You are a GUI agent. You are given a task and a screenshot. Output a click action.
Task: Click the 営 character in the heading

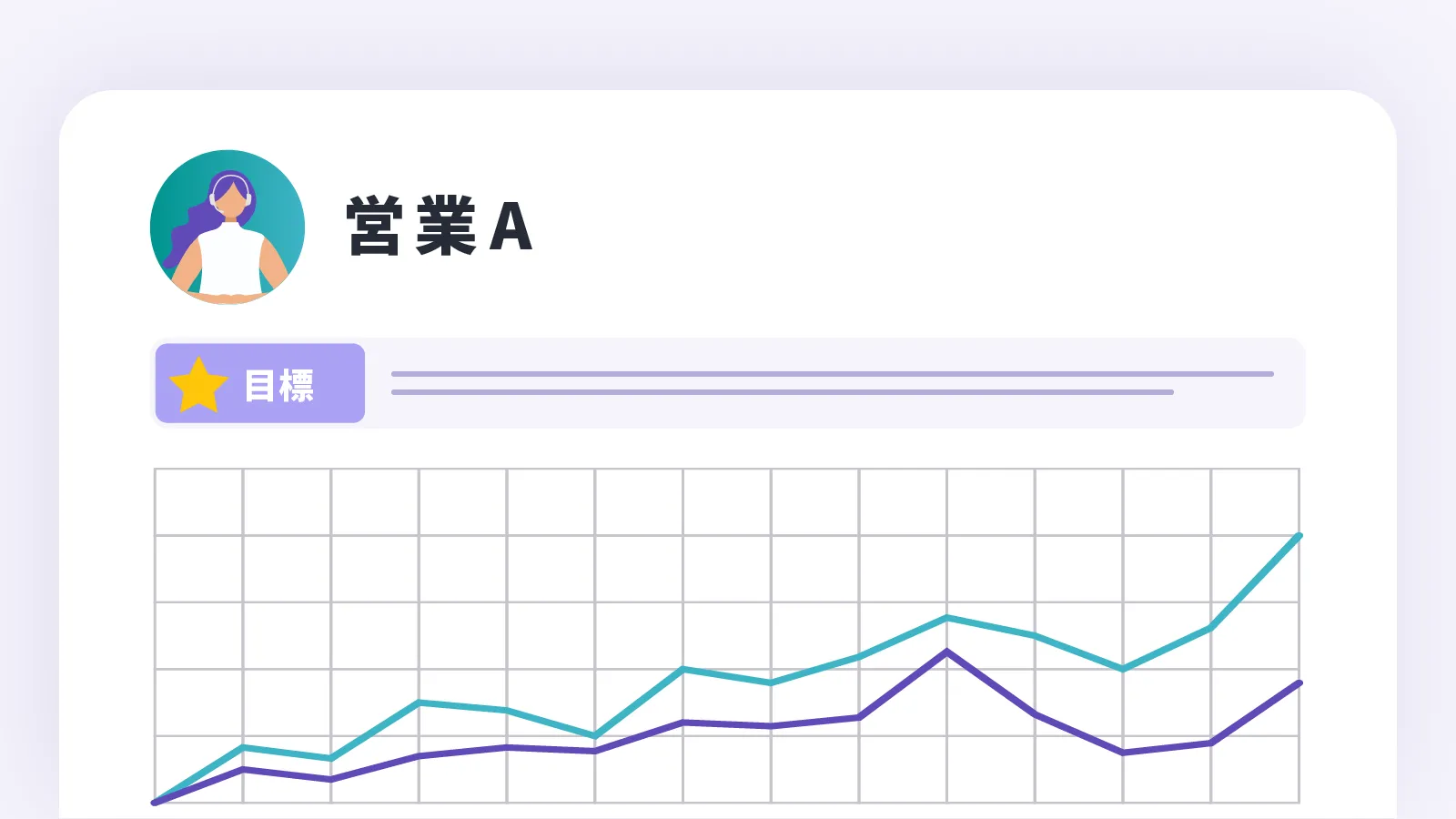click(374, 227)
